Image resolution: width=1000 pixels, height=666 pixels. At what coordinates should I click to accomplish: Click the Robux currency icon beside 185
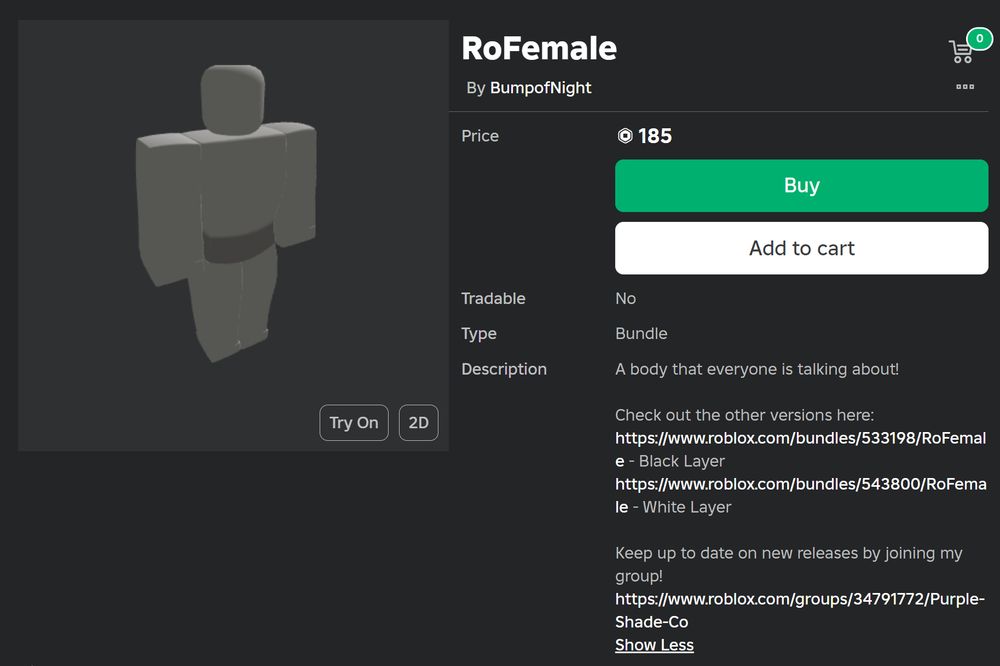pyautogui.click(x=625, y=136)
